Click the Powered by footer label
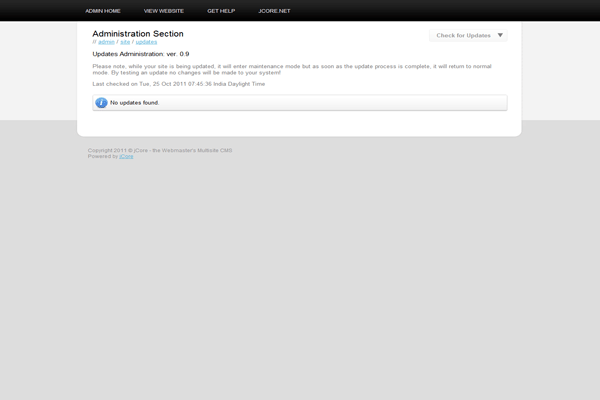The width and height of the screenshot is (600, 400). (102, 156)
